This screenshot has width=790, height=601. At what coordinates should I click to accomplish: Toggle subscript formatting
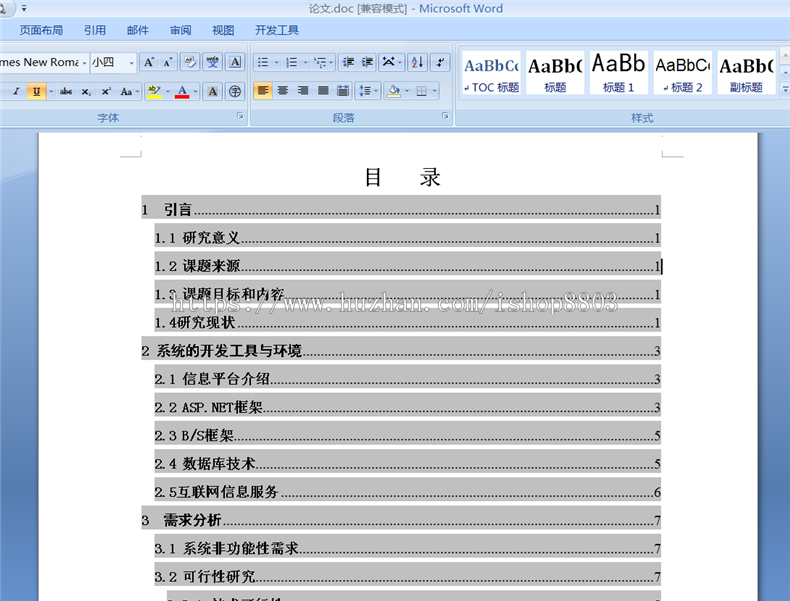coord(86,91)
